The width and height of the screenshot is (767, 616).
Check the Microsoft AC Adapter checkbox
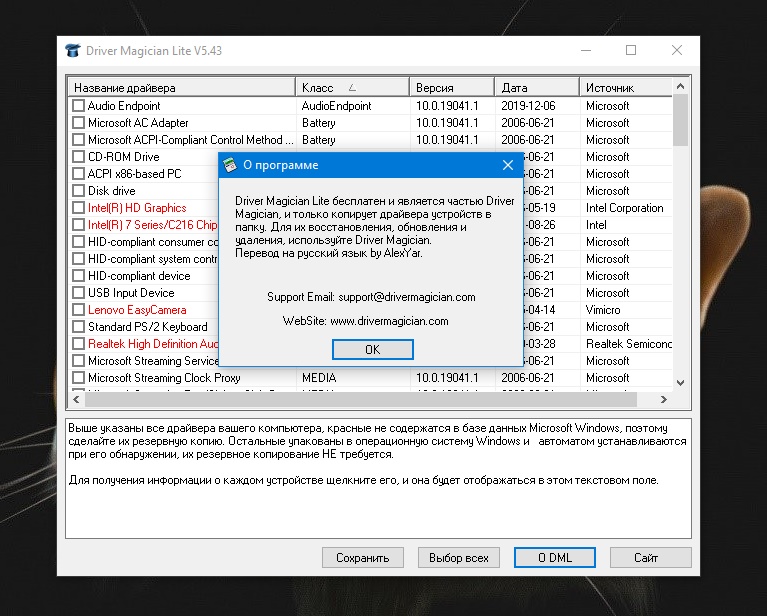(x=78, y=123)
